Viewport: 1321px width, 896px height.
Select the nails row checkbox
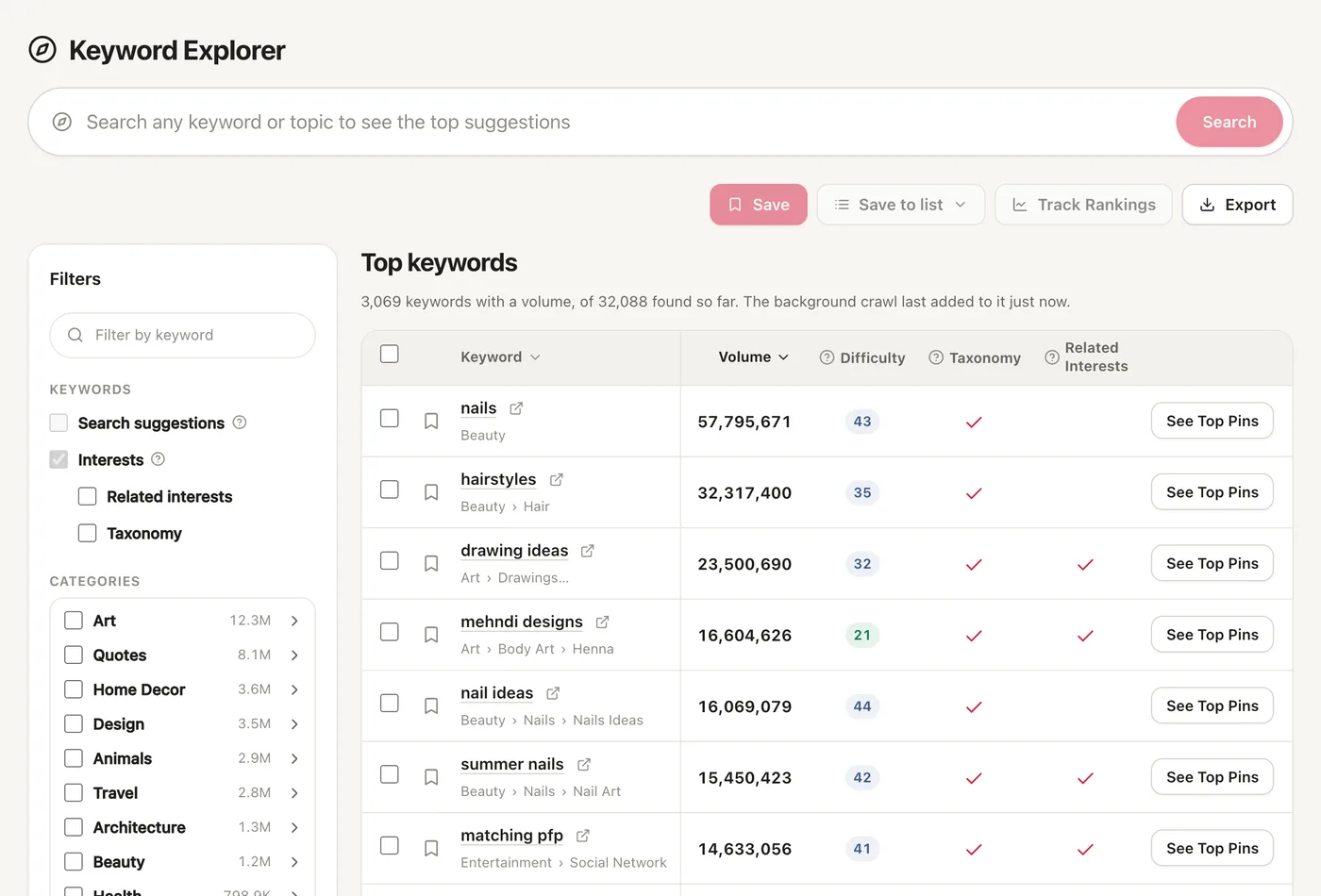coord(390,418)
